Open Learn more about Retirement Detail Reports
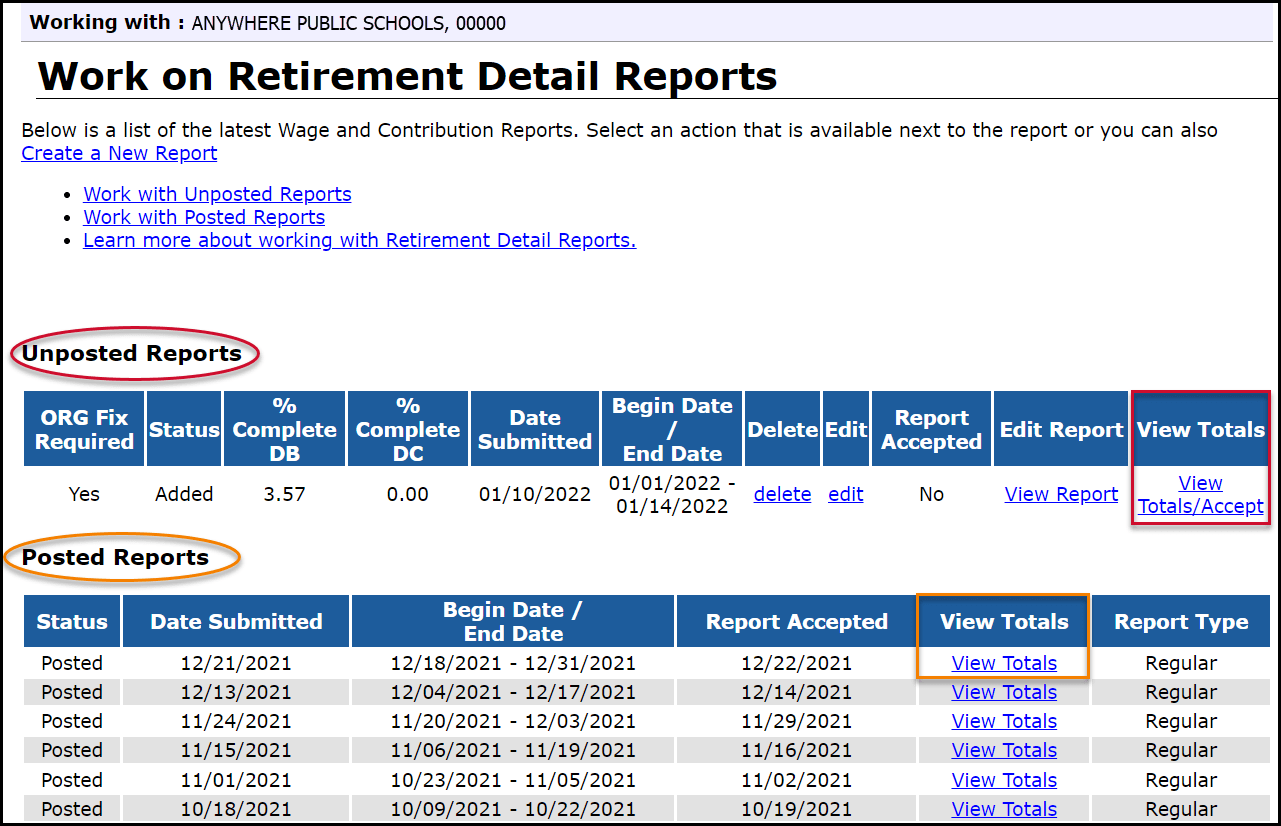This screenshot has width=1281, height=826. (x=359, y=240)
